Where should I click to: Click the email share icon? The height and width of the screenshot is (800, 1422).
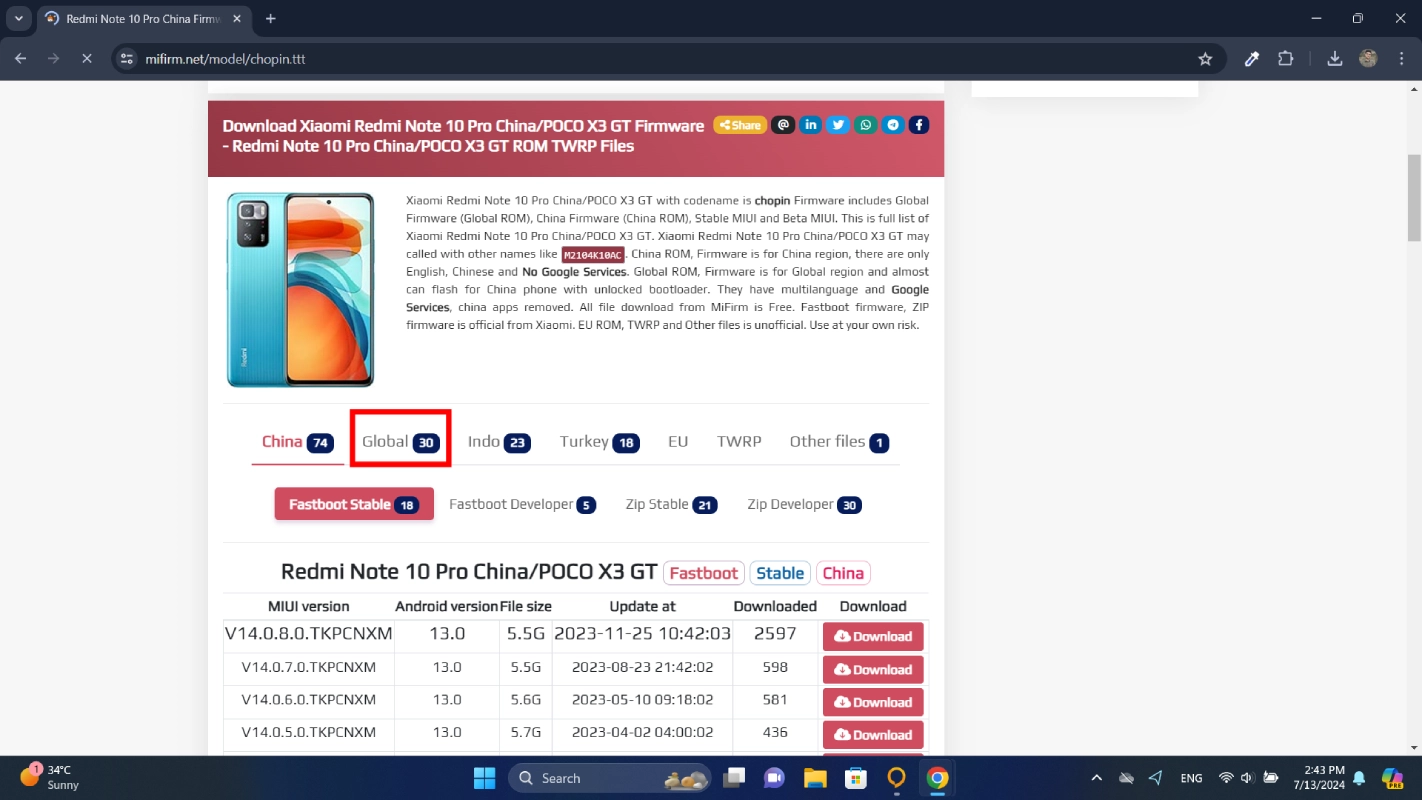(783, 125)
